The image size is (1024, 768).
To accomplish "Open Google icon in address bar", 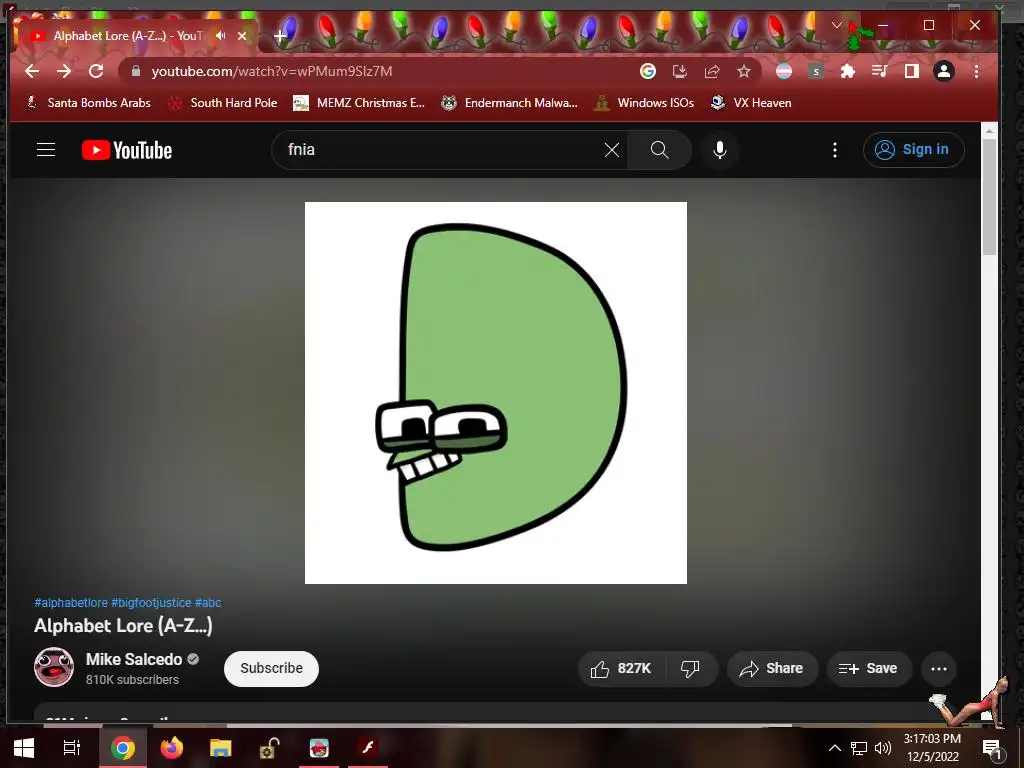I will point(647,71).
